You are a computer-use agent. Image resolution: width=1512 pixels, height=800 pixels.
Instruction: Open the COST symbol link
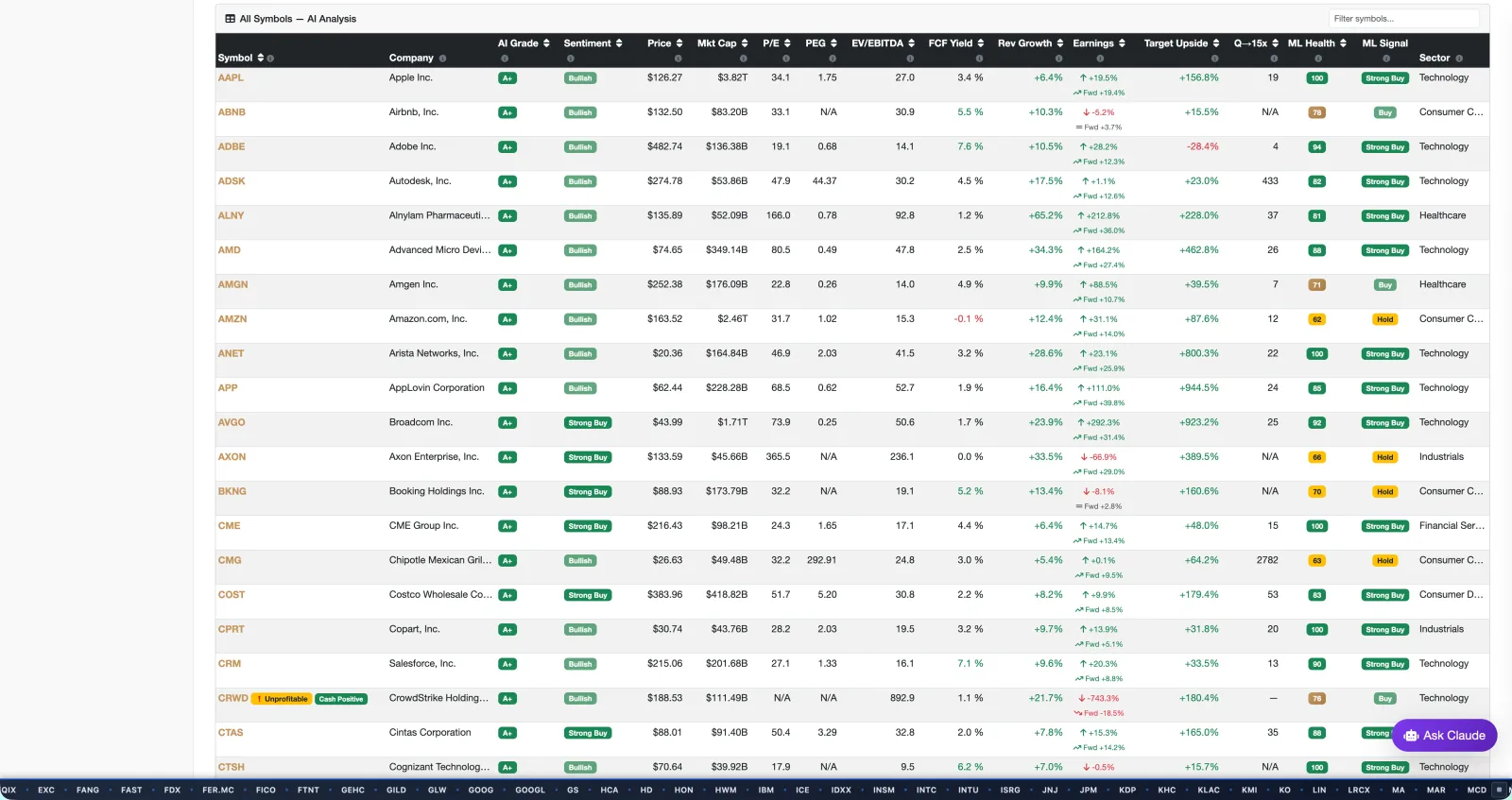pyautogui.click(x=232, y=595)
